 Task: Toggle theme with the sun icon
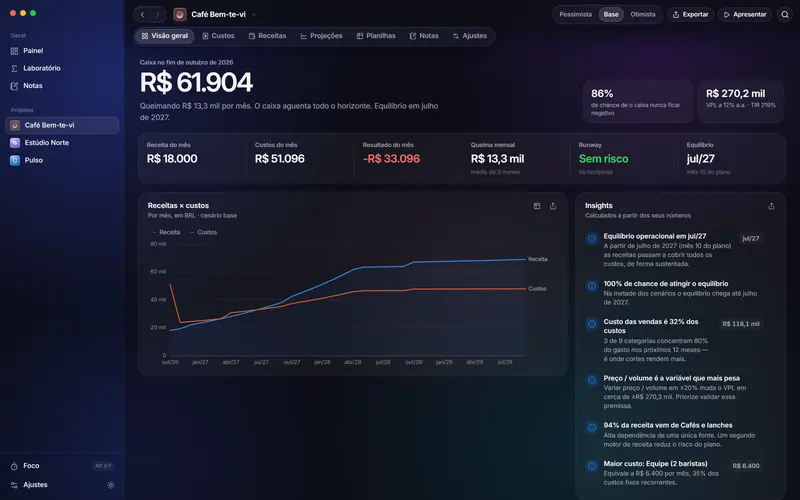tap(111, 485)
